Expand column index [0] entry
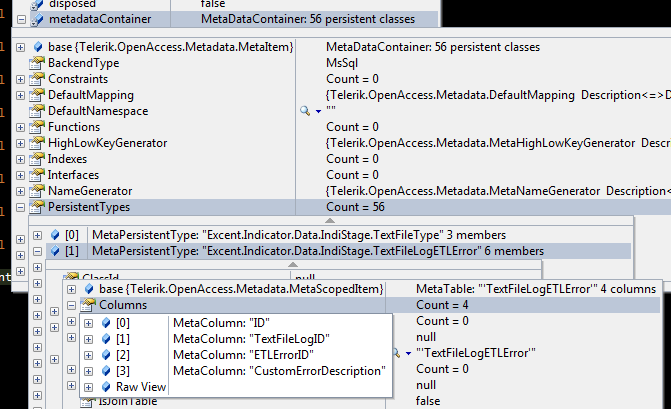 [89, 323]
